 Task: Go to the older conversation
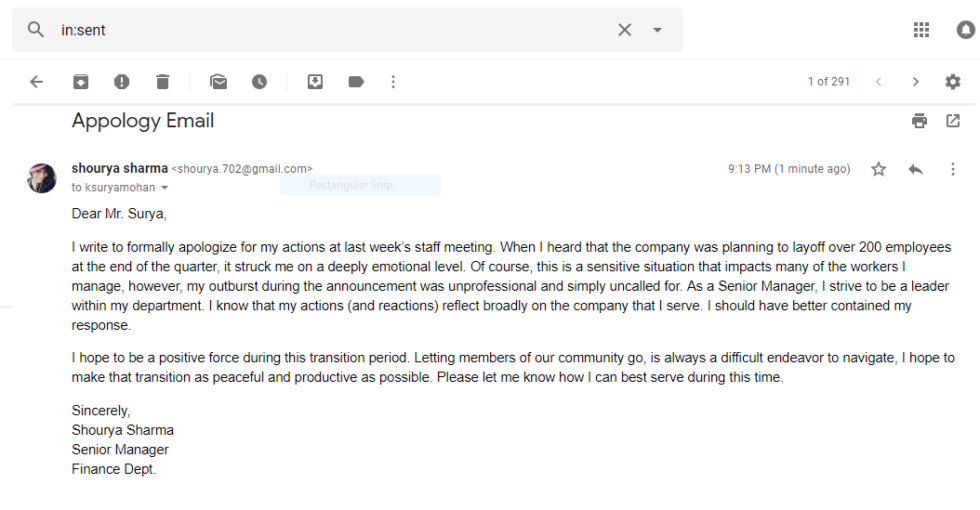915,82
